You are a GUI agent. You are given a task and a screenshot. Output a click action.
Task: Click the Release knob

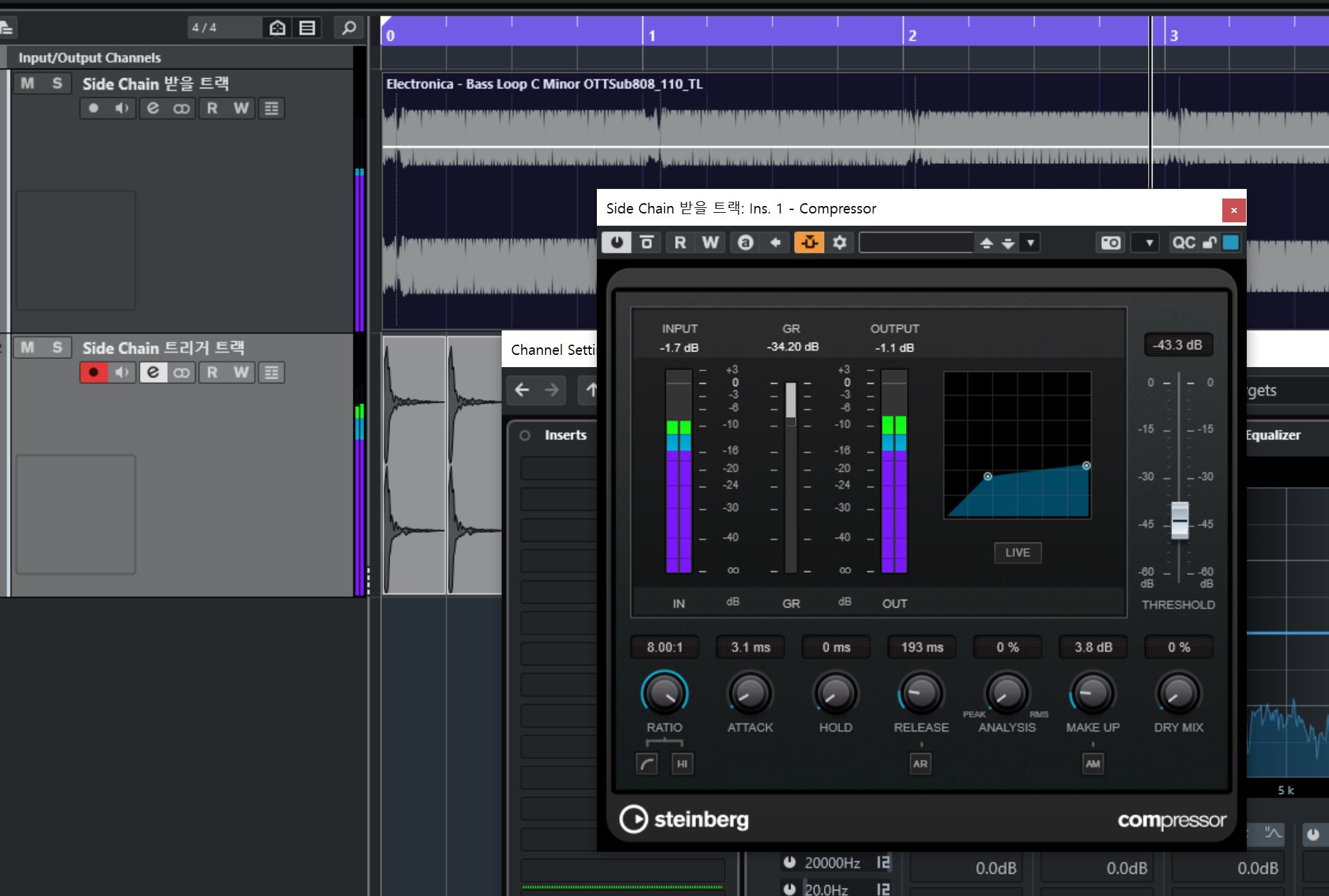(x=921, y=693)
